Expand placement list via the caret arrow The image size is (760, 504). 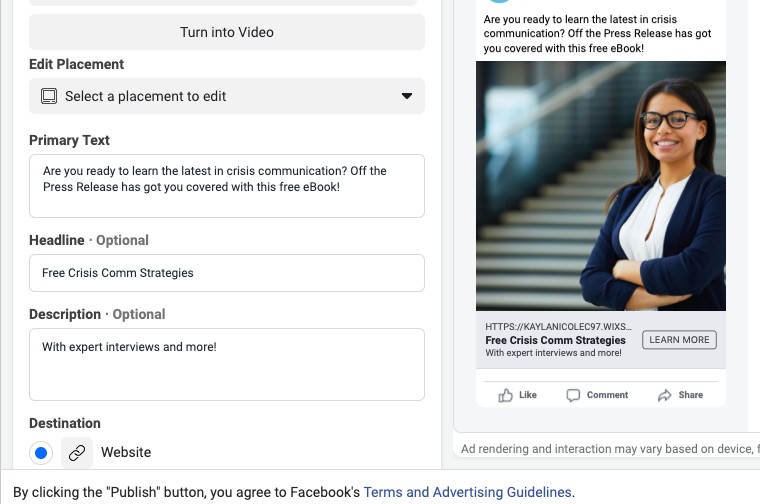coord(407,96)
